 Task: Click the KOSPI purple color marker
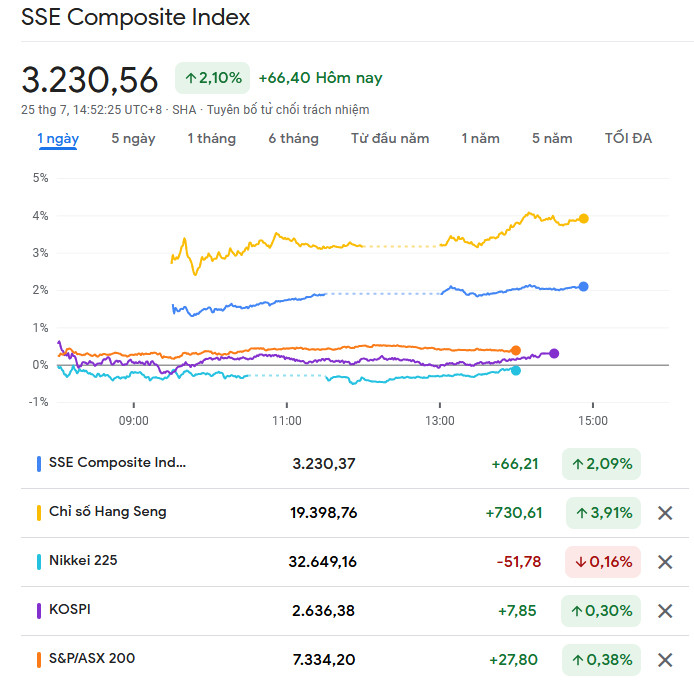39,610
